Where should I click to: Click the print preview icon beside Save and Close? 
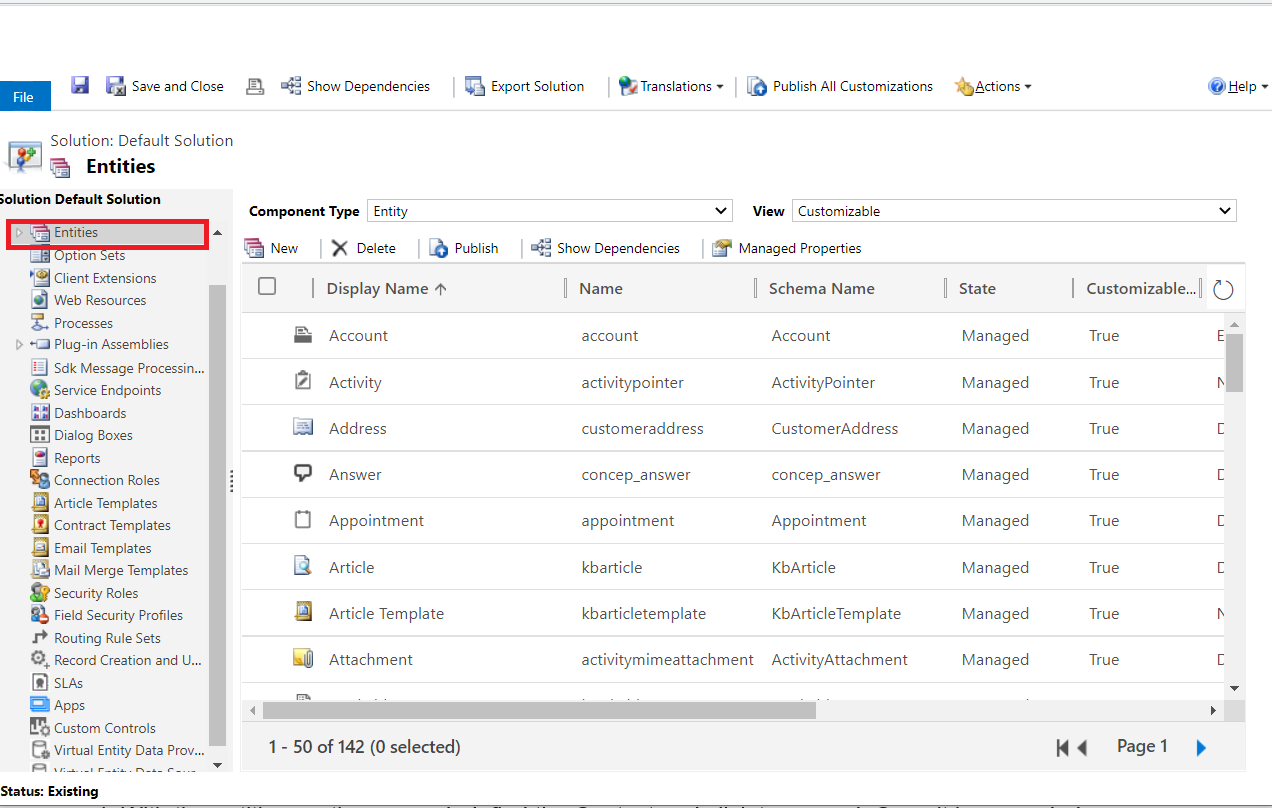point(255,86)
